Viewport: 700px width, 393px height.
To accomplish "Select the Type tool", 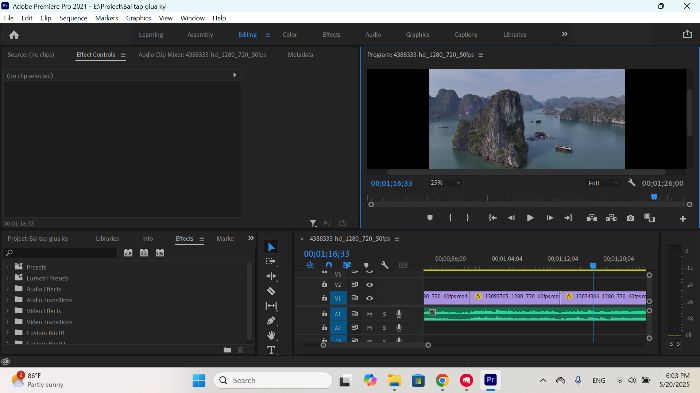I will (271, 350).
